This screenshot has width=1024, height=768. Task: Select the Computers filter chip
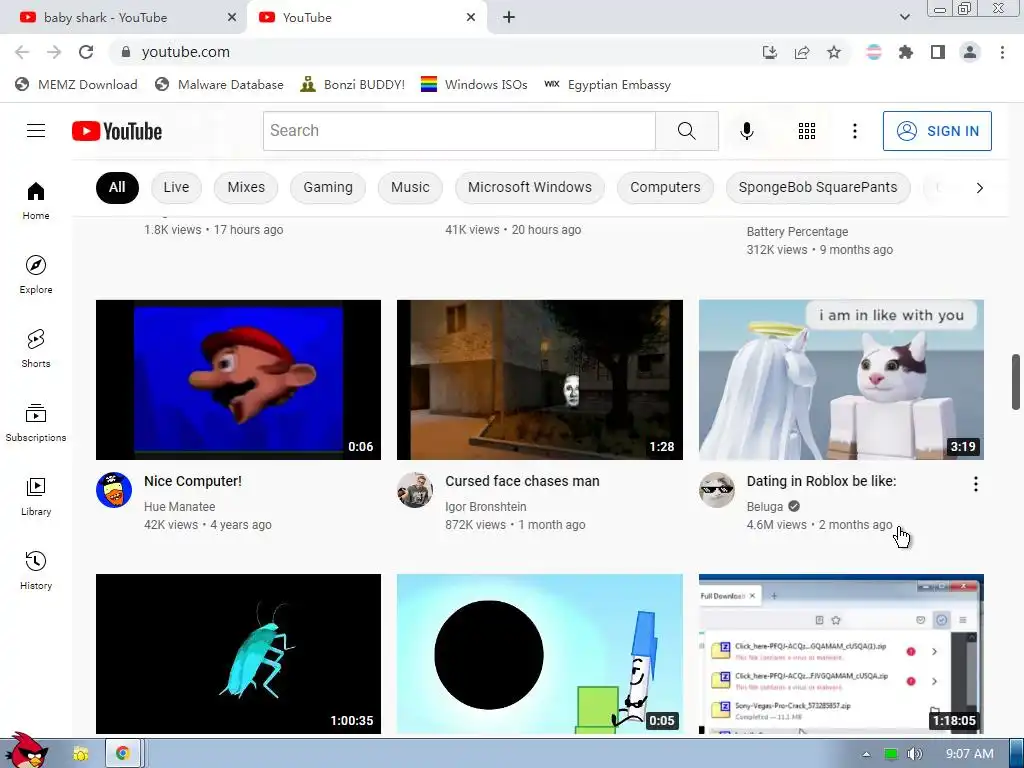pos(665,187)
